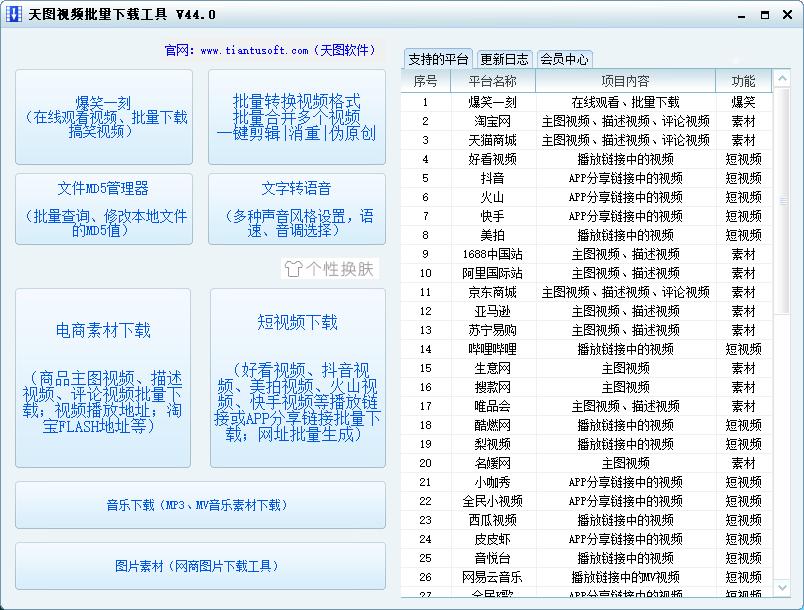Open the 音乐下载 MP3/MV downloader

click(x=199, y=505)
